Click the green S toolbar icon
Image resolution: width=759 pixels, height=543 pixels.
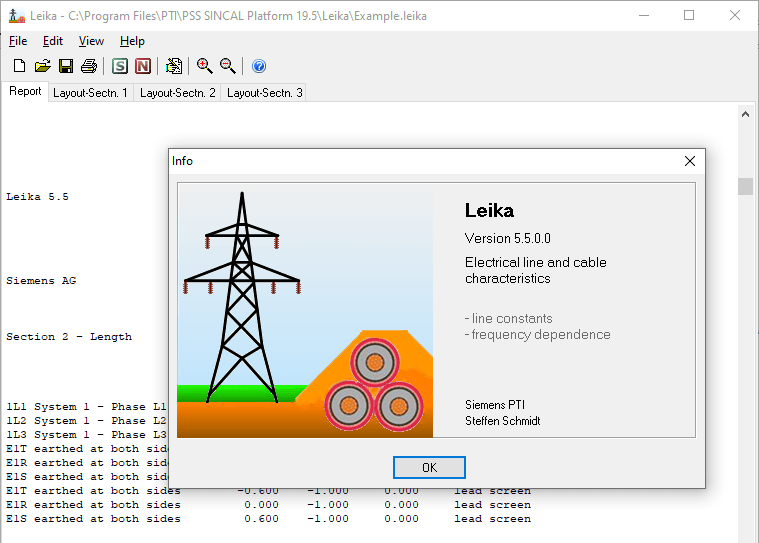[120, 66]
